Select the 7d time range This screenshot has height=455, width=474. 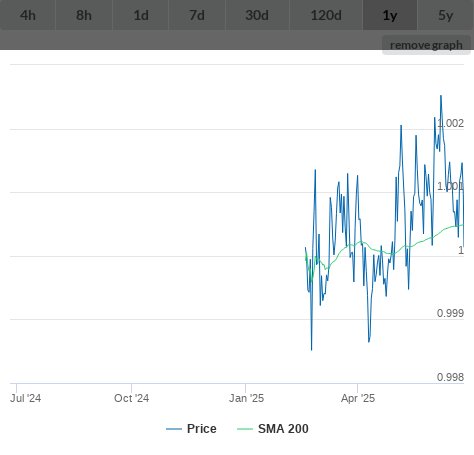[197, 15]
